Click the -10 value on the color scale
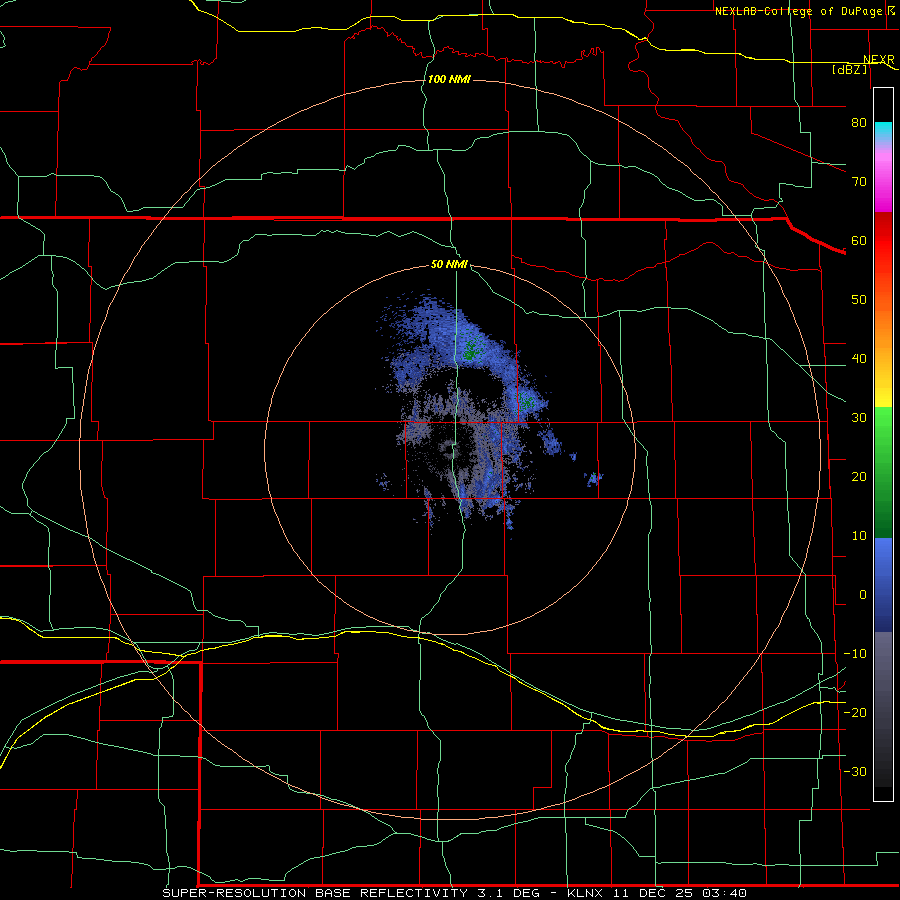The width and height of the screenshot is (900, 900). [855, 654]
